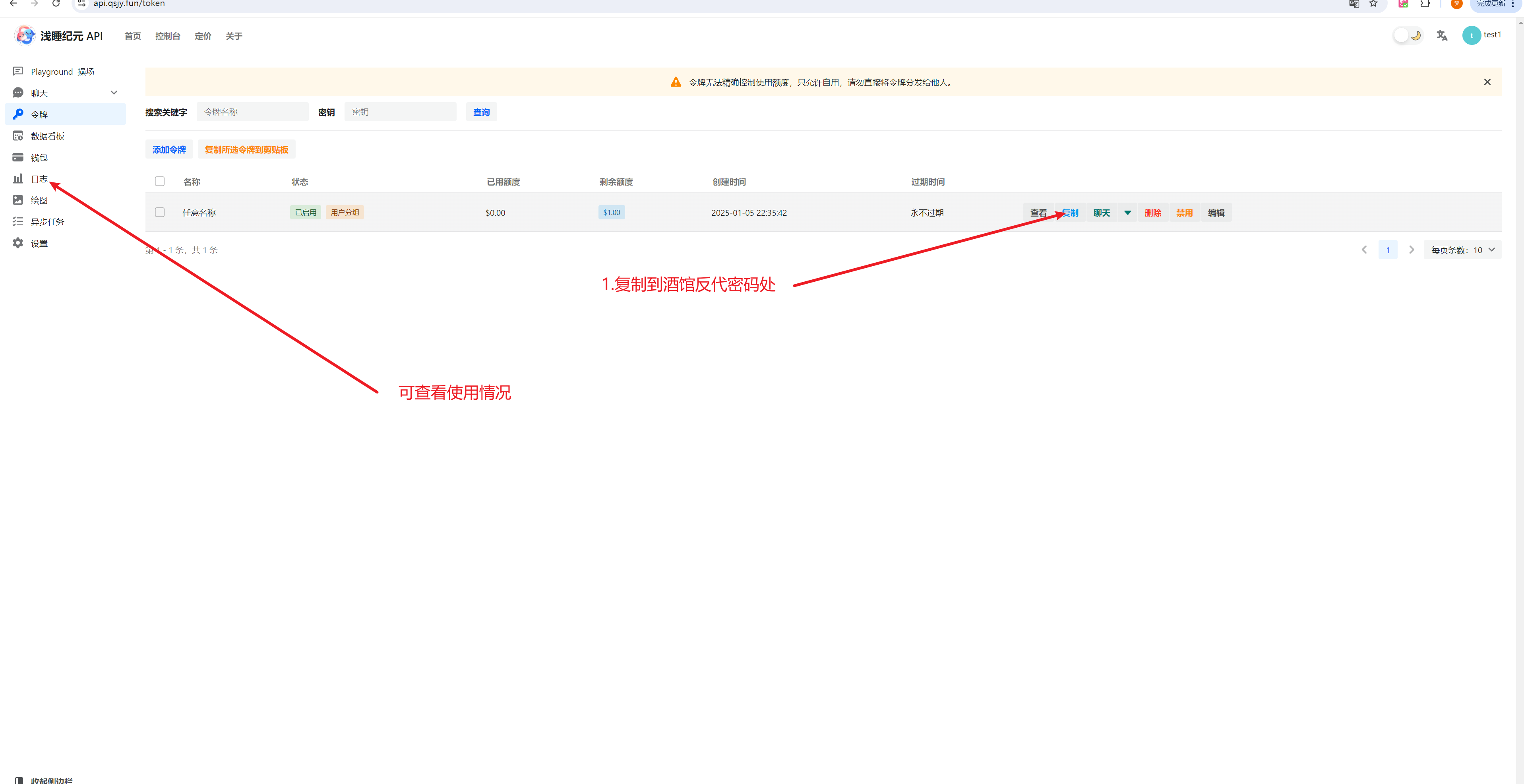Click the Add Token button

(x=169, y=150)
